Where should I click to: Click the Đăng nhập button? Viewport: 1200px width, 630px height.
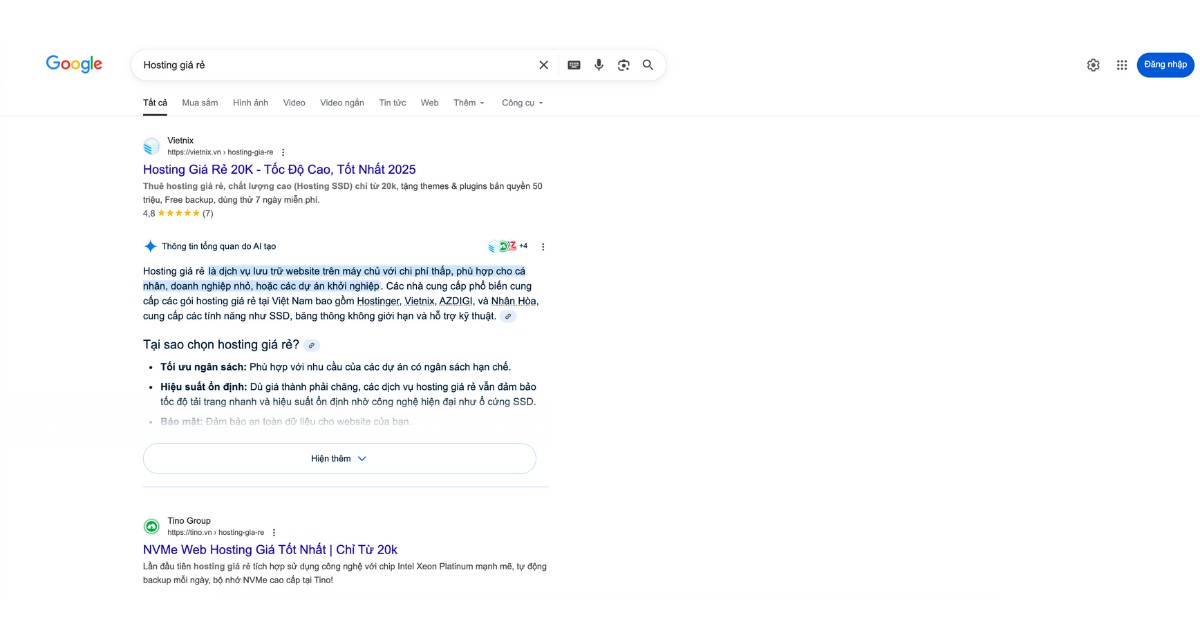click(x=1164, y=64)
